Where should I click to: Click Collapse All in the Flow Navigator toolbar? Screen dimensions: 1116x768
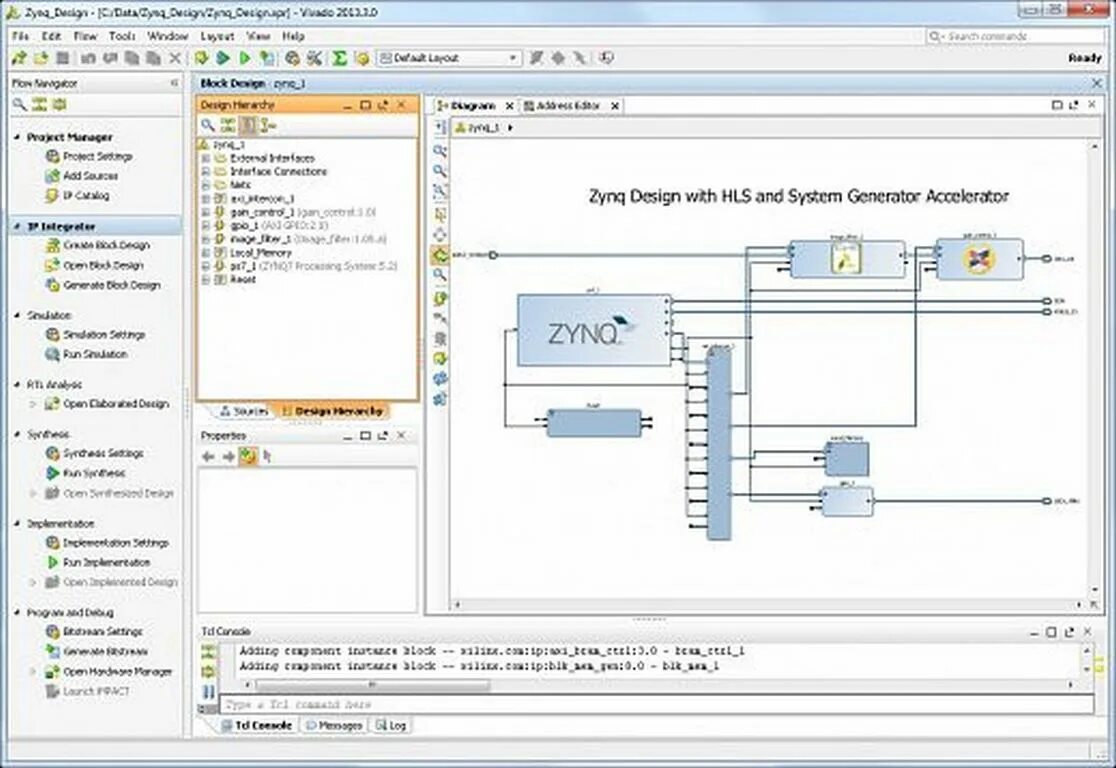click(39, 105)
